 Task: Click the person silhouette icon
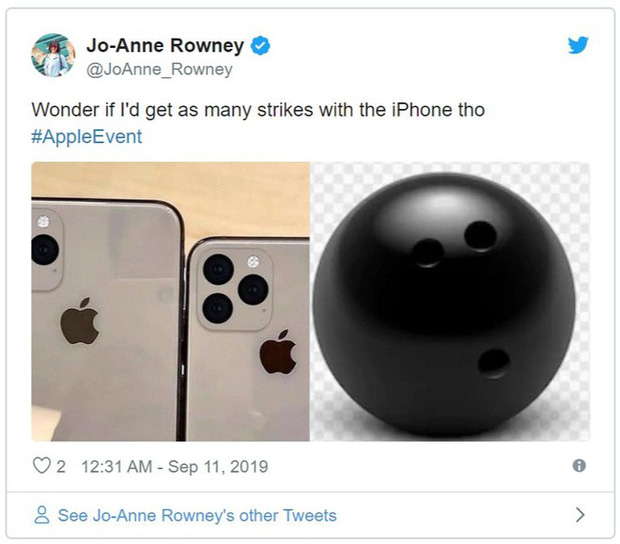point(42,515)
